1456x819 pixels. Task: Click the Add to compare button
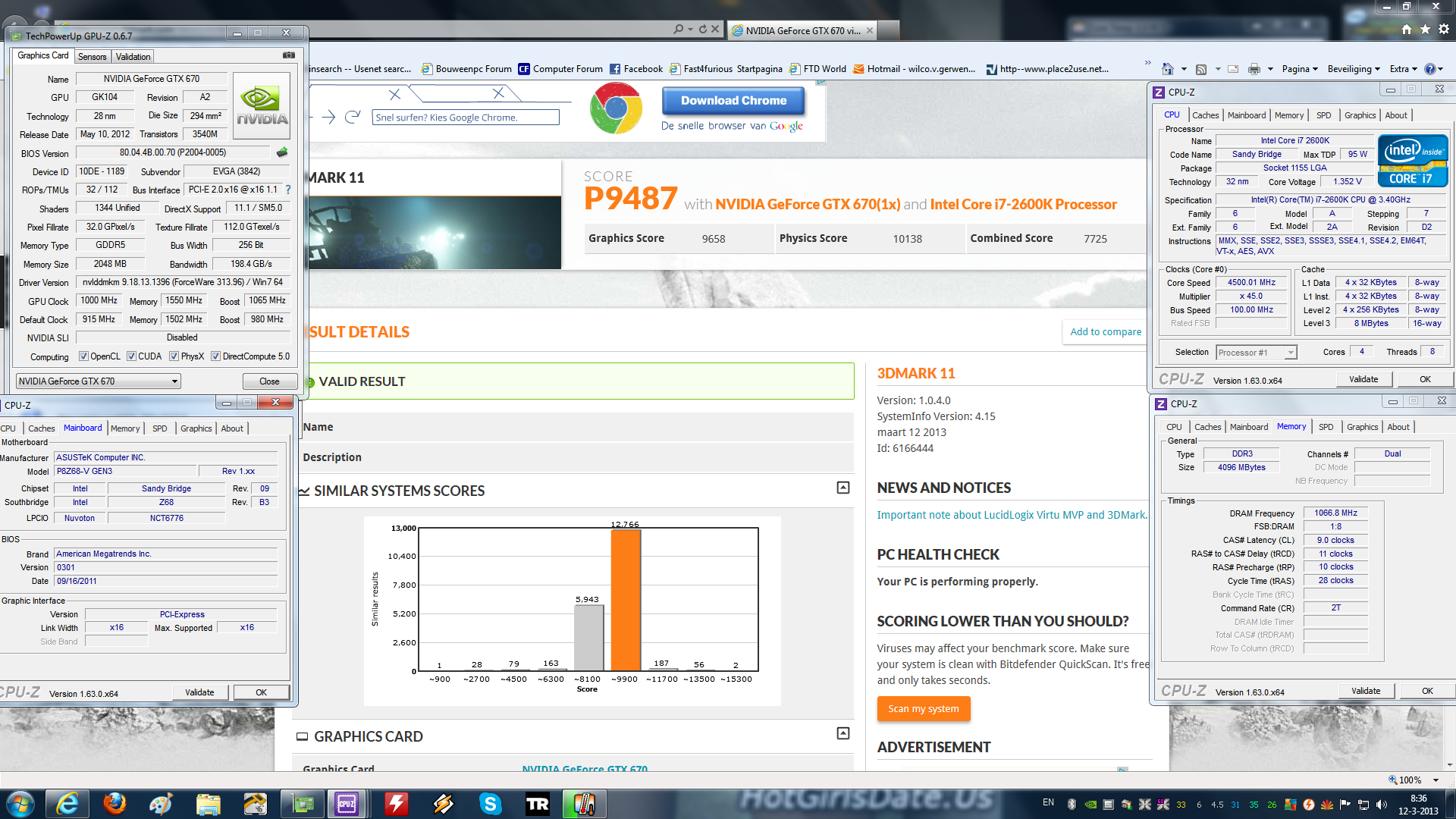1105,331
